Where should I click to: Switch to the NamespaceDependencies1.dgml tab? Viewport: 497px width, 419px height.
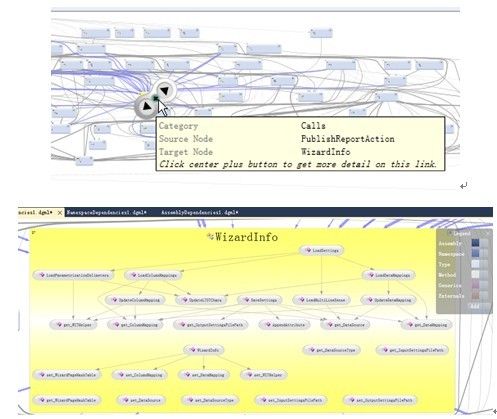[x=106, y=212]
